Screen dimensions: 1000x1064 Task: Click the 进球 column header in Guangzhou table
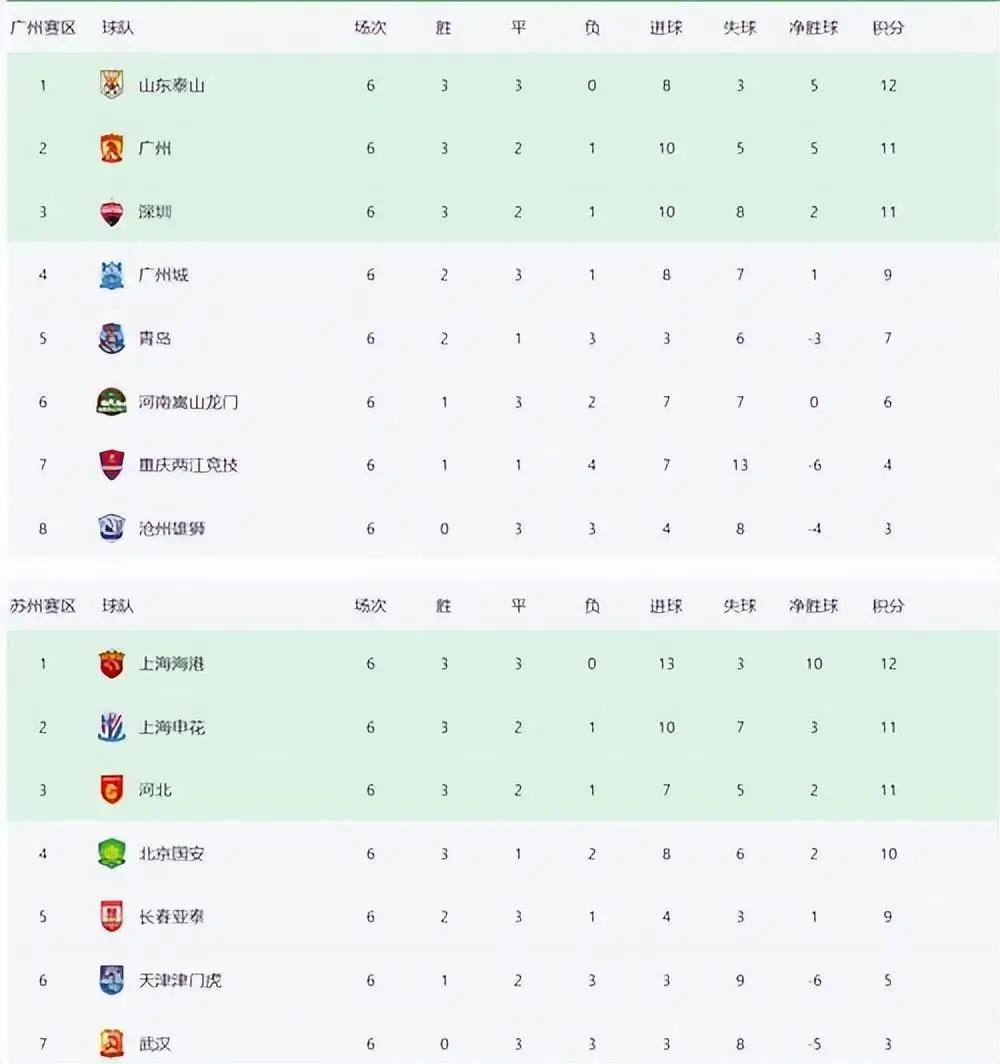tap(666, 28)
